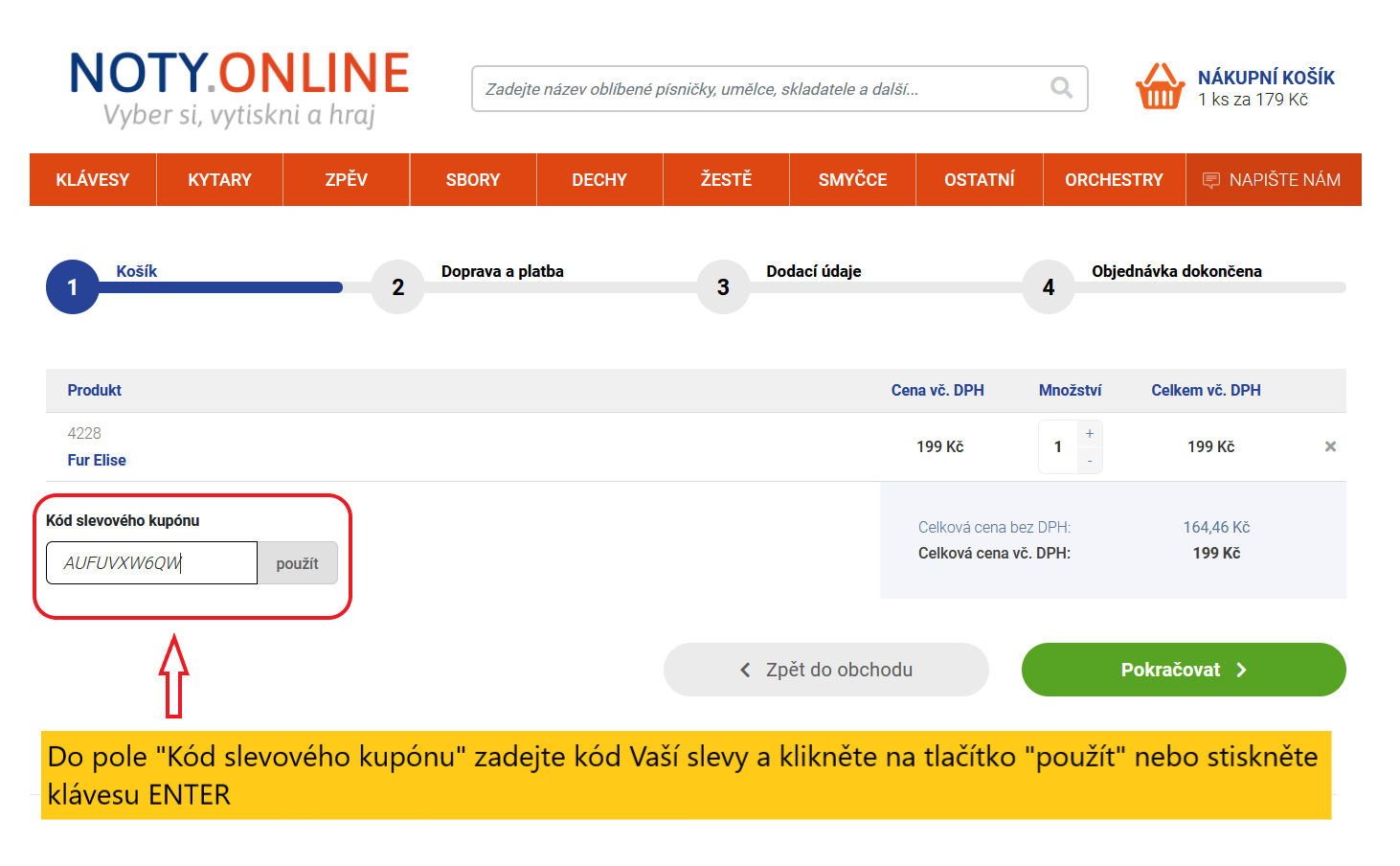Open the SBORY menu
Screen dimensions: 1400x866
coord(473,180)
